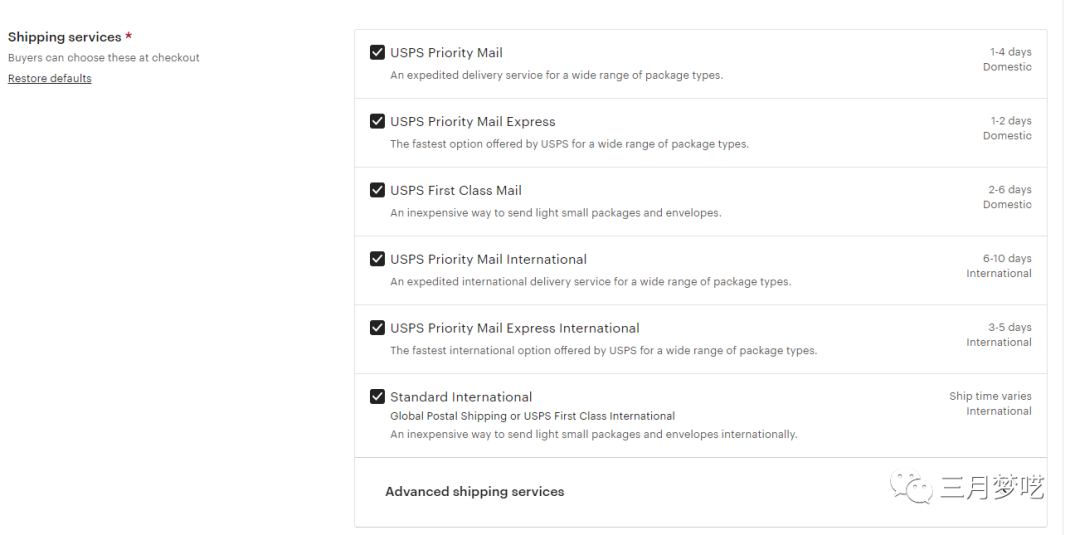Click USPS Priority Mail International label text
This screenshot has height=535, width=1080.
click(x=488, y=259)
